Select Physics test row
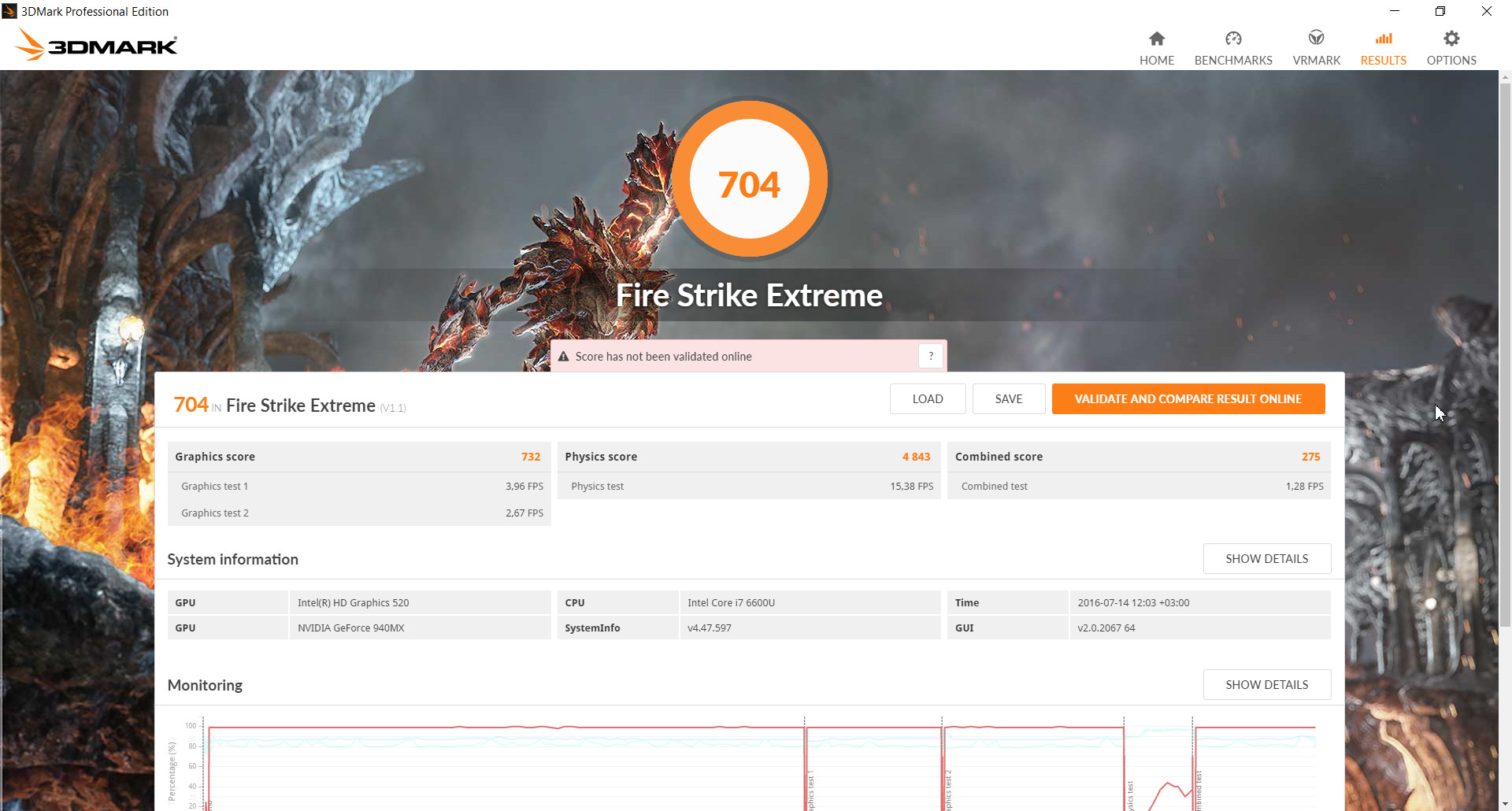1512x811 pixels. (x=749, y=487)
